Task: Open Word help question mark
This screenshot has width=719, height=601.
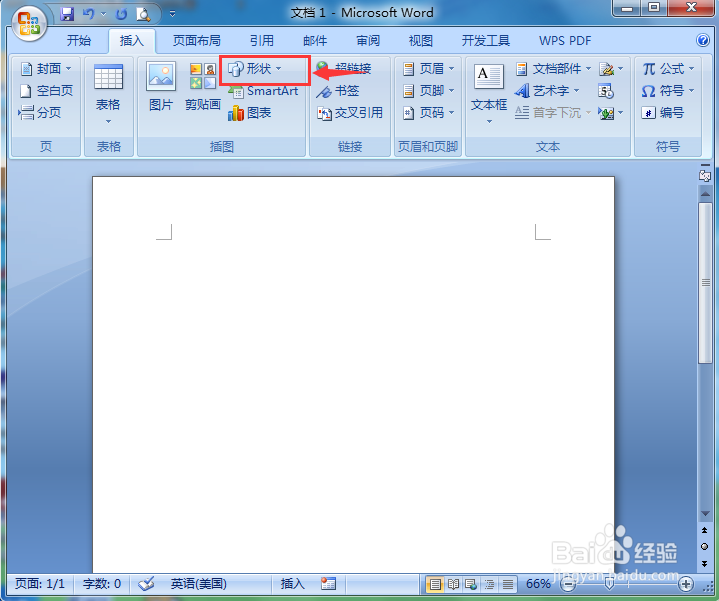Action: pos(703,40)
